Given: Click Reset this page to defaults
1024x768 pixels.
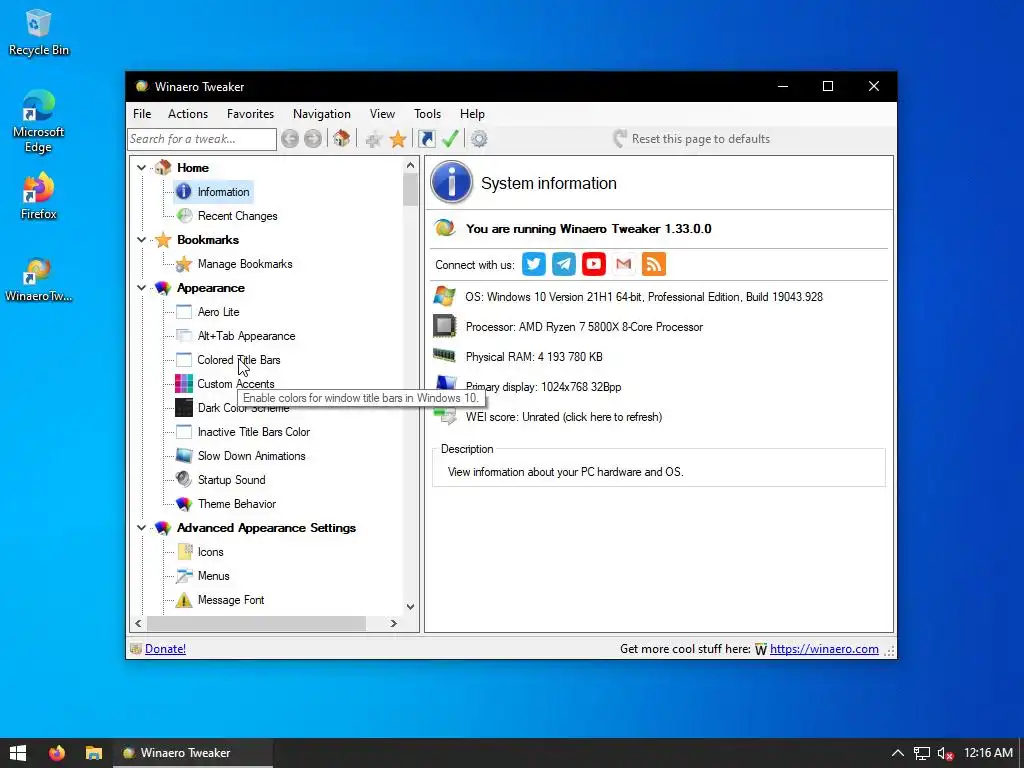Looking at the screenshot, I should click(x=692, y=138).
